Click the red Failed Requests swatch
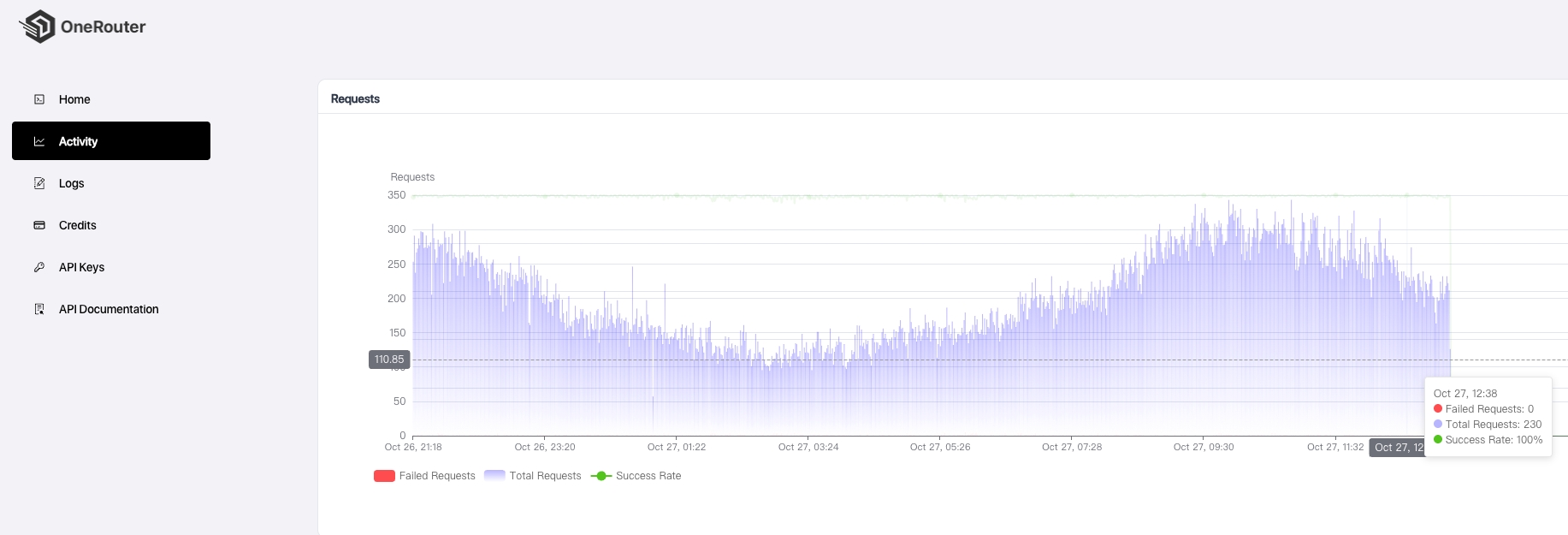The height and width of the screenshot is (535, 1568). coord(384,476)
